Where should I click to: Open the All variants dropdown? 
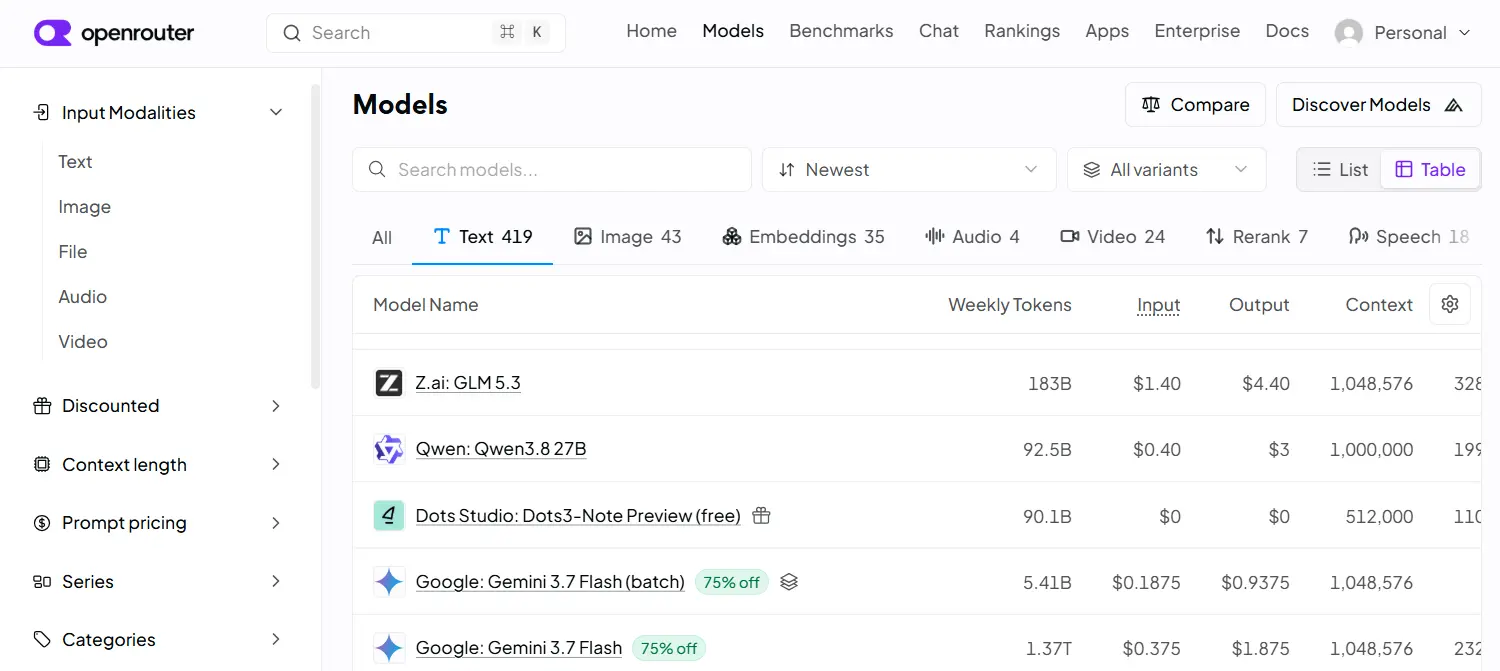point(1167,169)
